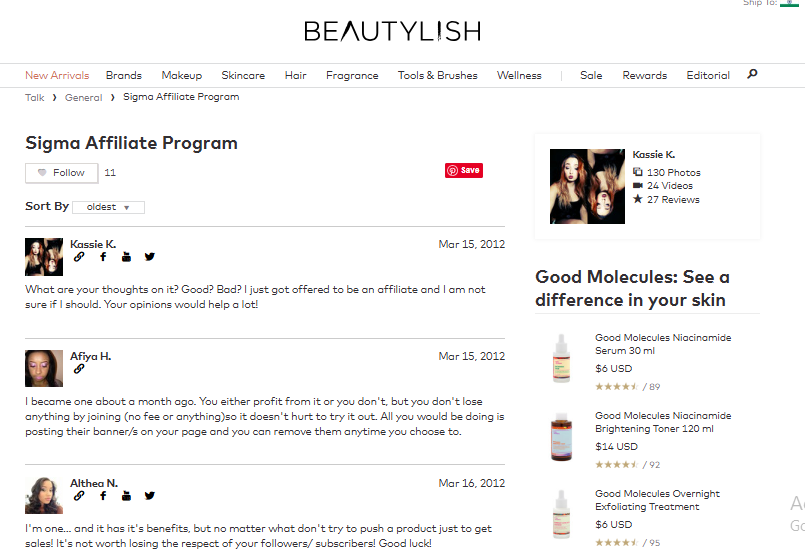Open Kassie K.'s YouTube channel icon

126,257
